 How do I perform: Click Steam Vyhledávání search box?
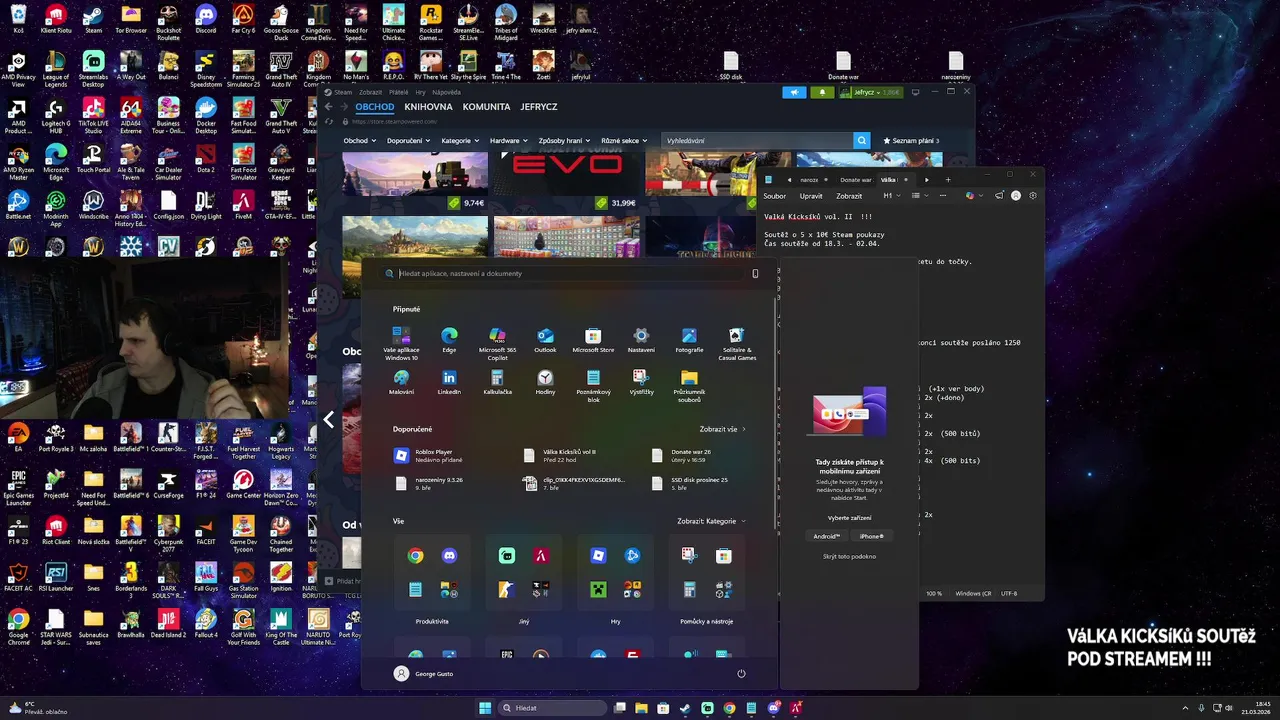[758, 141]
